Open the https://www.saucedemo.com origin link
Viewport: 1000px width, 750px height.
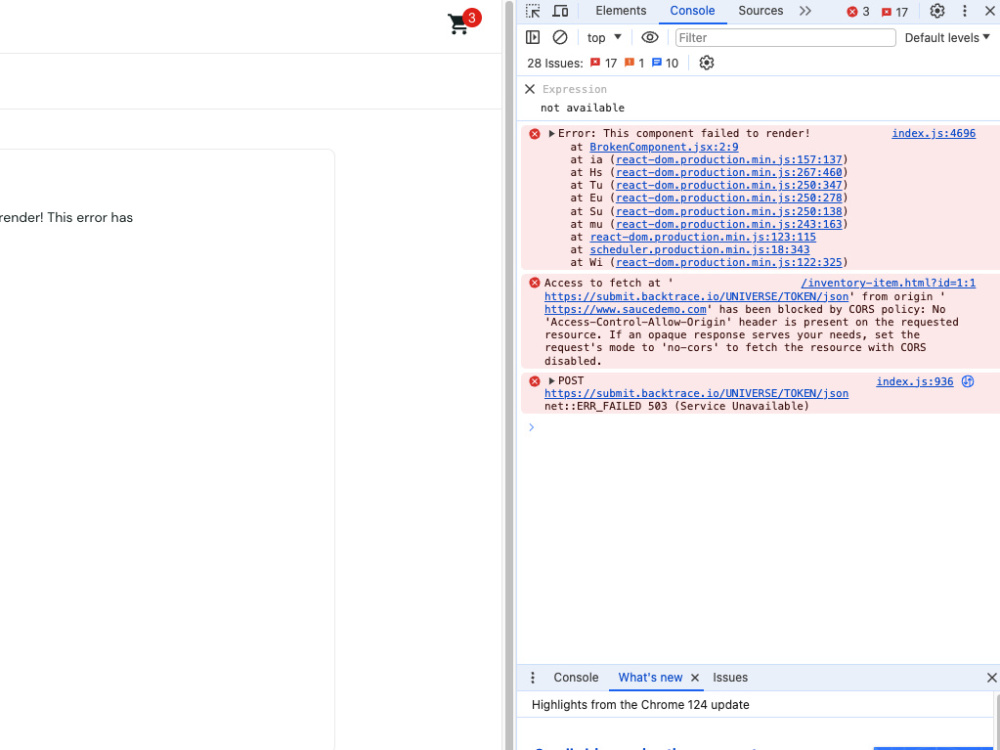pos(625,309)
